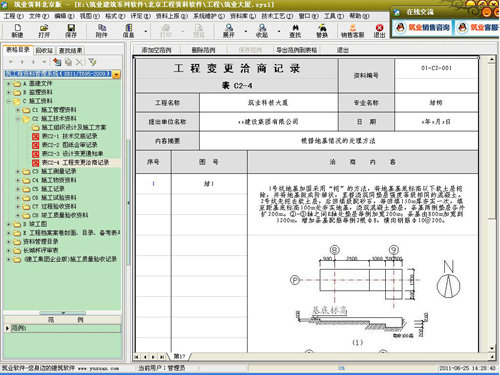500x375 pixels.
Task: Click the 在线交流 panel header icon
Action: click(x=397, y=12)
